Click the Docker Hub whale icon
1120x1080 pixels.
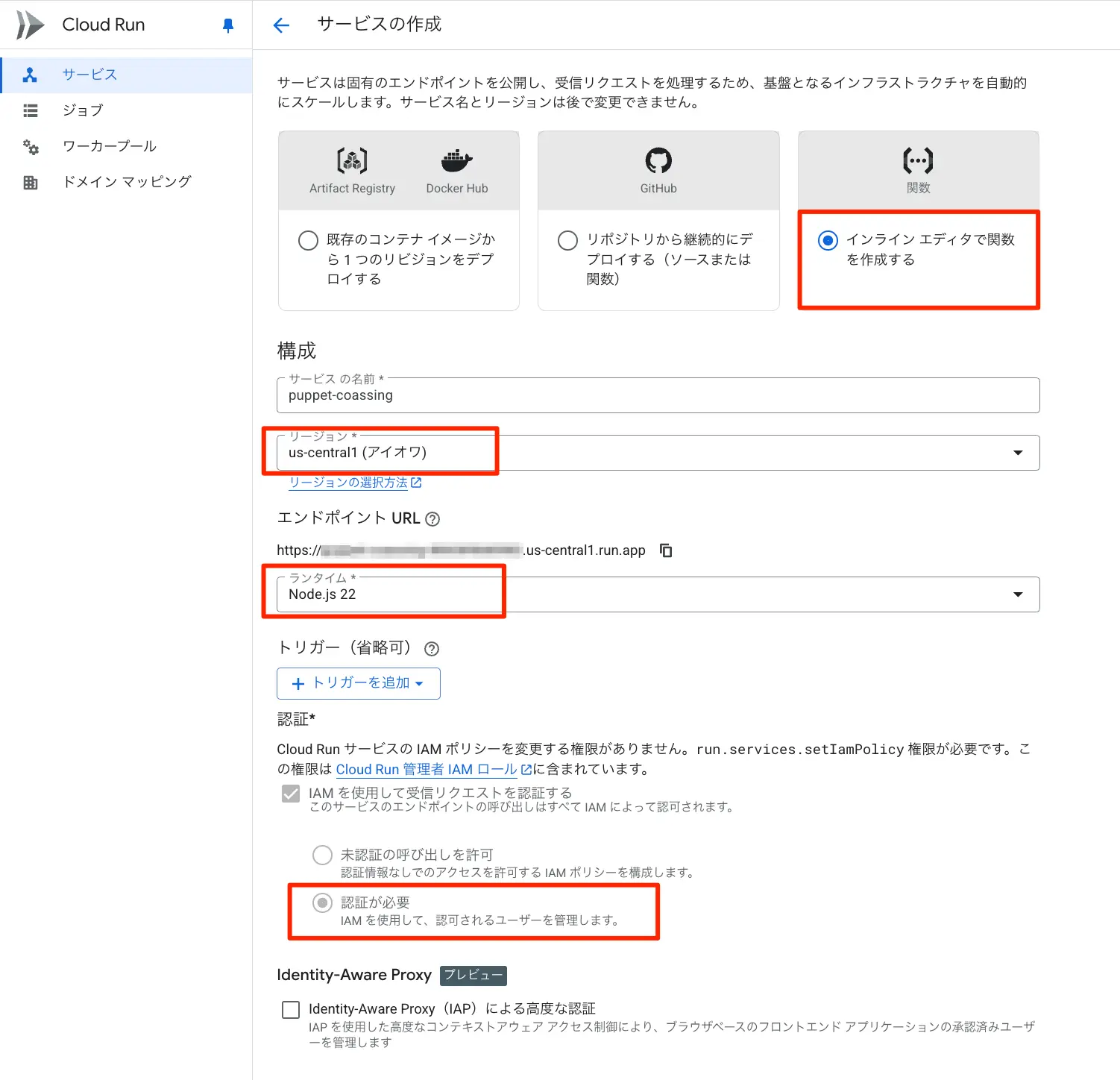(457, 160)
